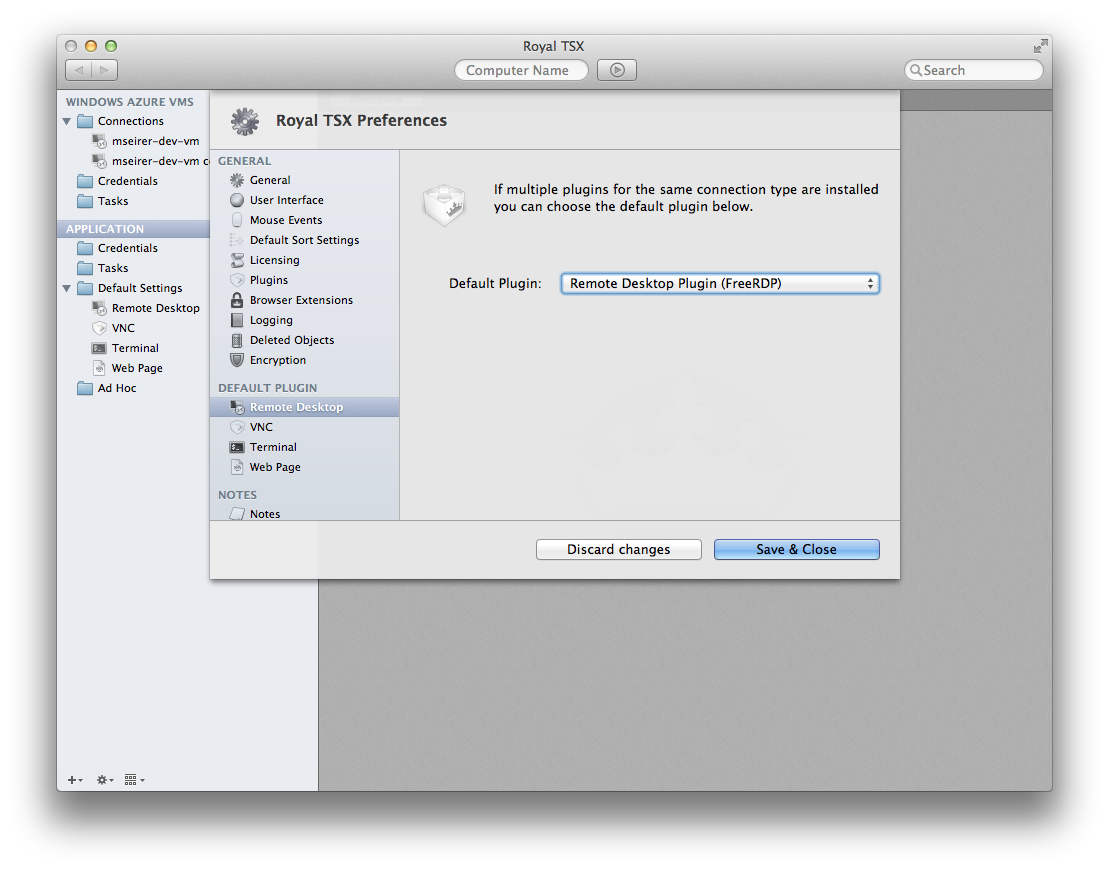Screen dimensions: 1109x870
Task: Click Web Page icon under Default Settings
Action: (99, 368)
